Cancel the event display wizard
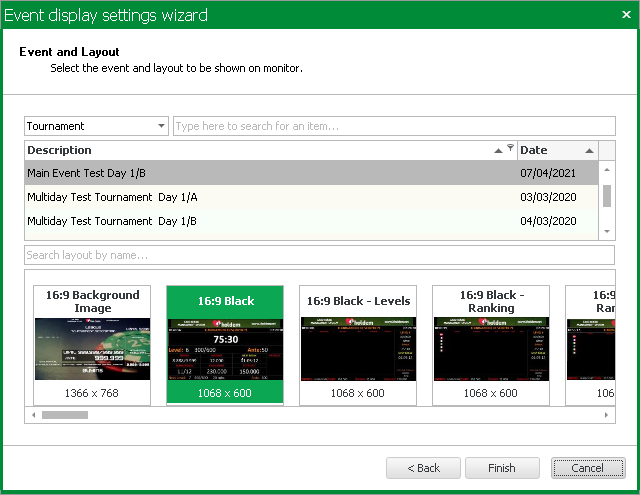Image resolution: width=640 pixels, height=495 pixels. pyautogui.click(x=588, y=468)
